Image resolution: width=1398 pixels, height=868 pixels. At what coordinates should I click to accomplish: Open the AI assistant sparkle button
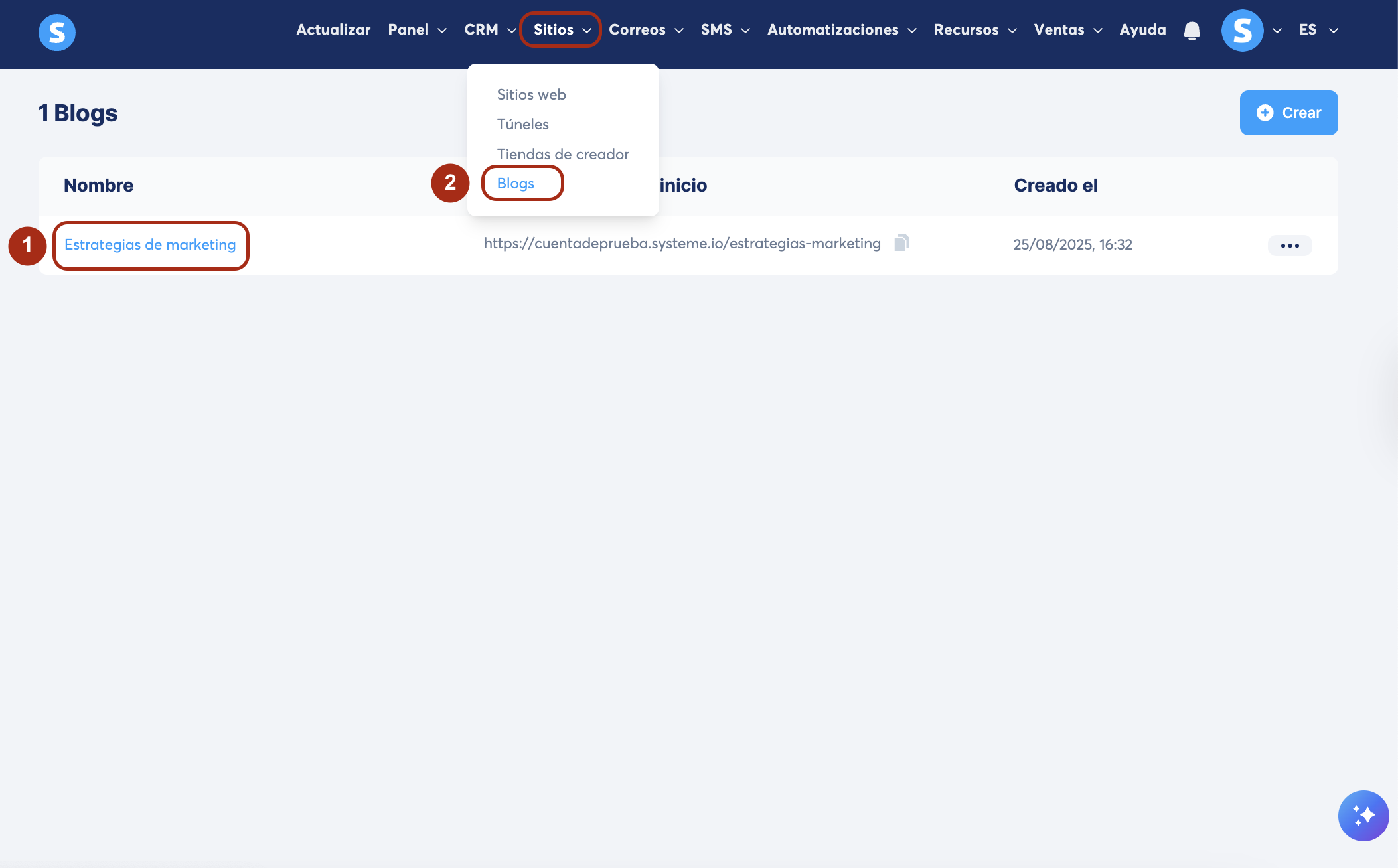pos(1363,816)
